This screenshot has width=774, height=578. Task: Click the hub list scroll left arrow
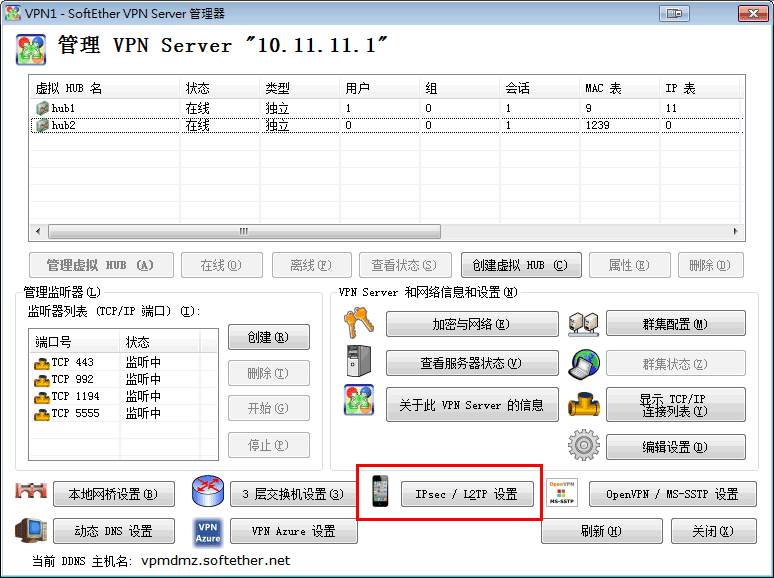(x=38, y=231)
